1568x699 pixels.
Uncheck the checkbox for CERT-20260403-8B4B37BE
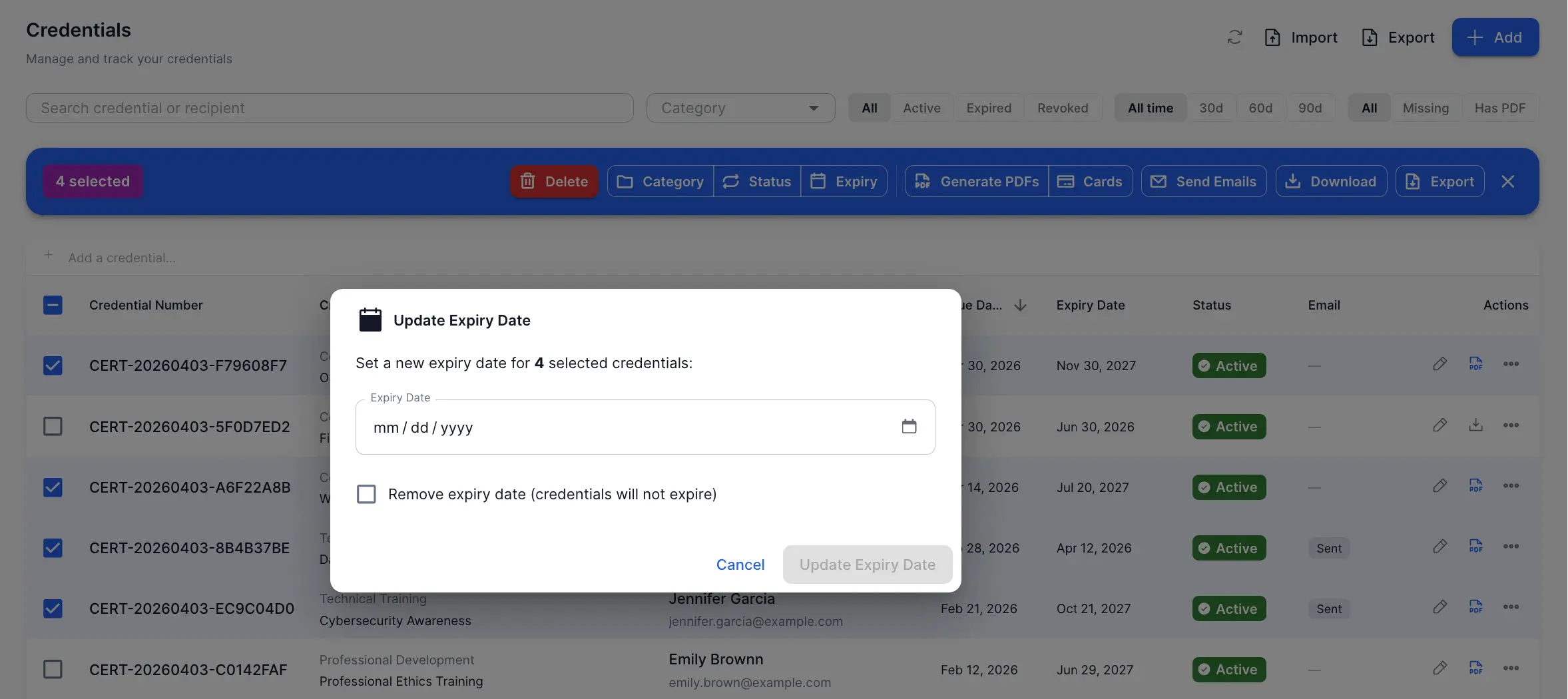pyautogui.click(x=53, y=548)
